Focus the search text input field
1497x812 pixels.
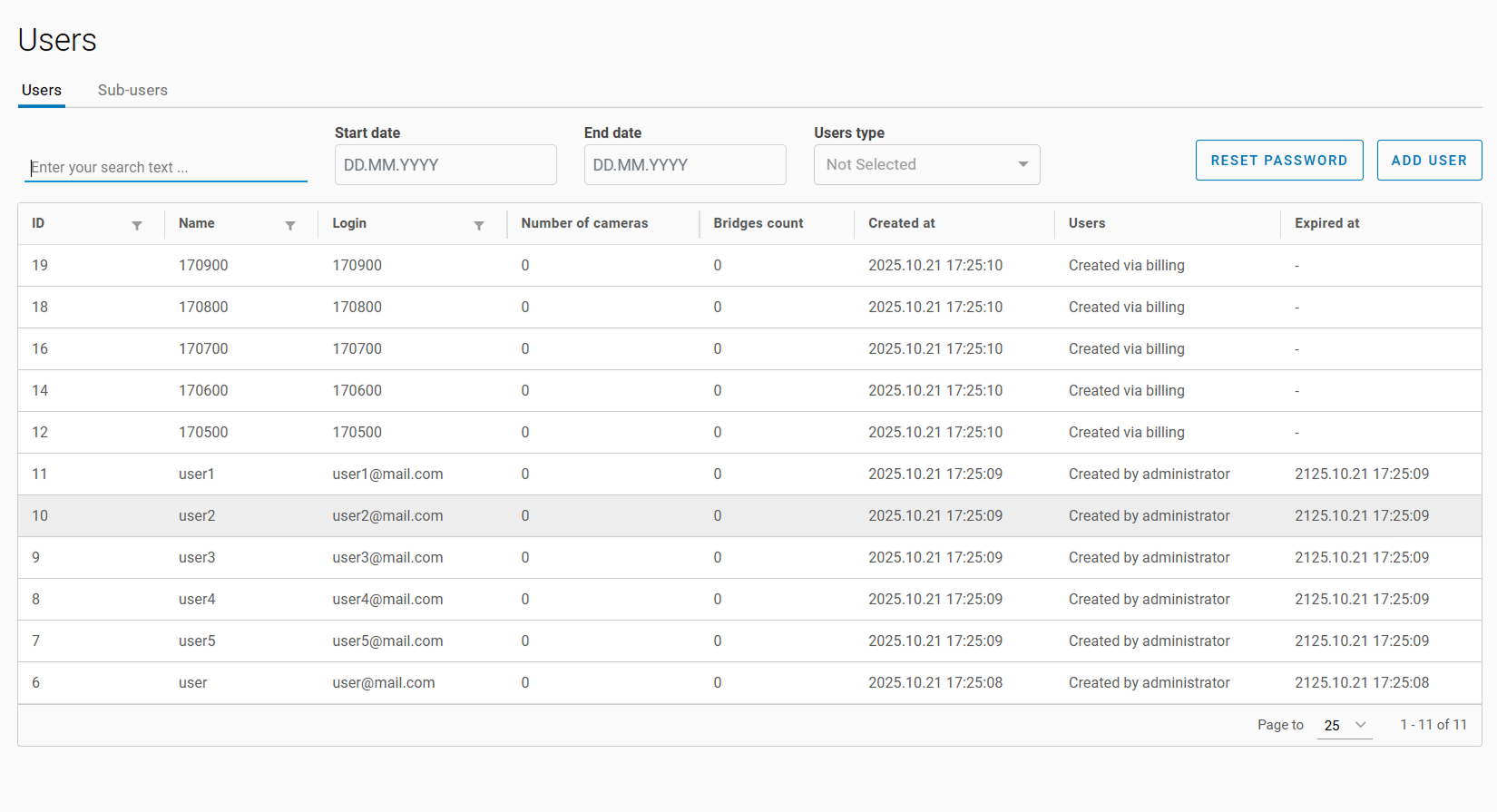[165, 168]
